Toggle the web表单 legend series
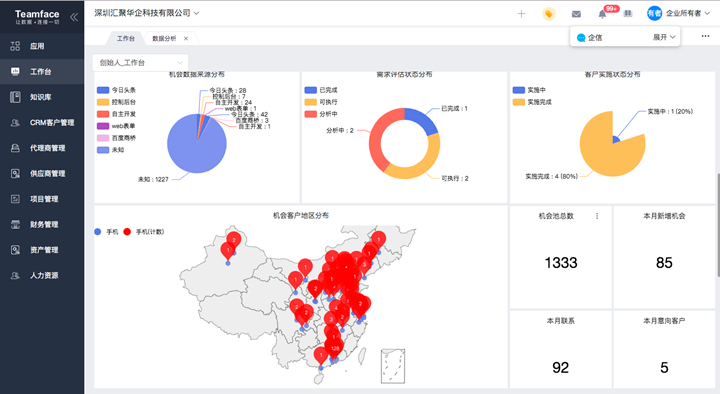Image resolution: width=720 pixels, height=394 pixels. click(x=116, y=126)
